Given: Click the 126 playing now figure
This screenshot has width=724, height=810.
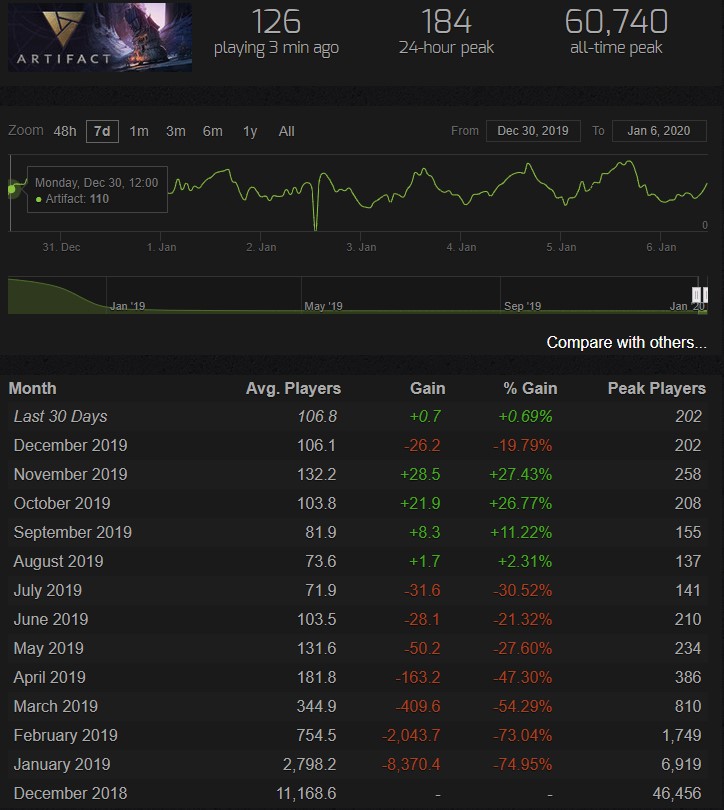Looking at the screenshot, I should [x=276, y=21].
